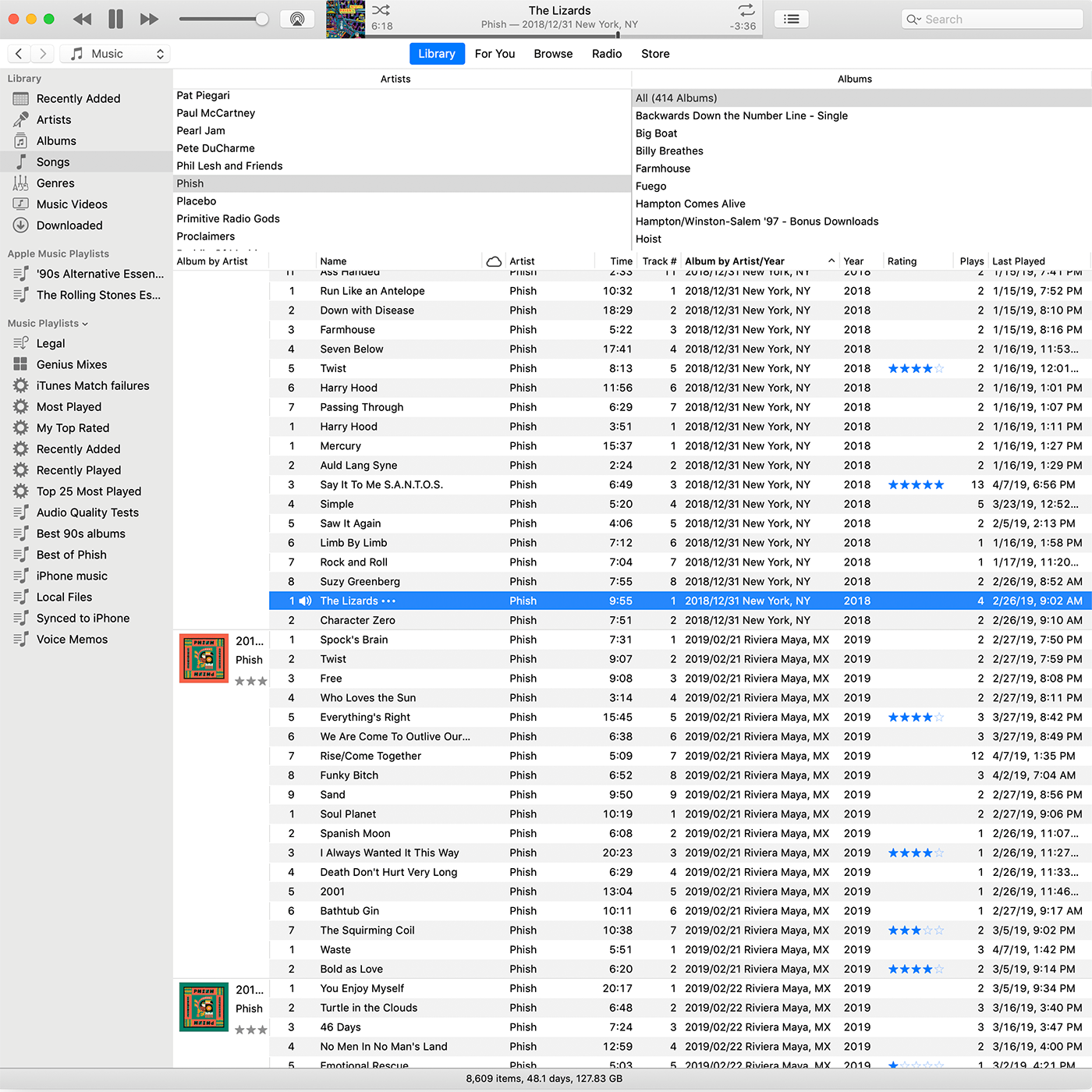Toggle shuffle in the now-playing display

[381, 10]
